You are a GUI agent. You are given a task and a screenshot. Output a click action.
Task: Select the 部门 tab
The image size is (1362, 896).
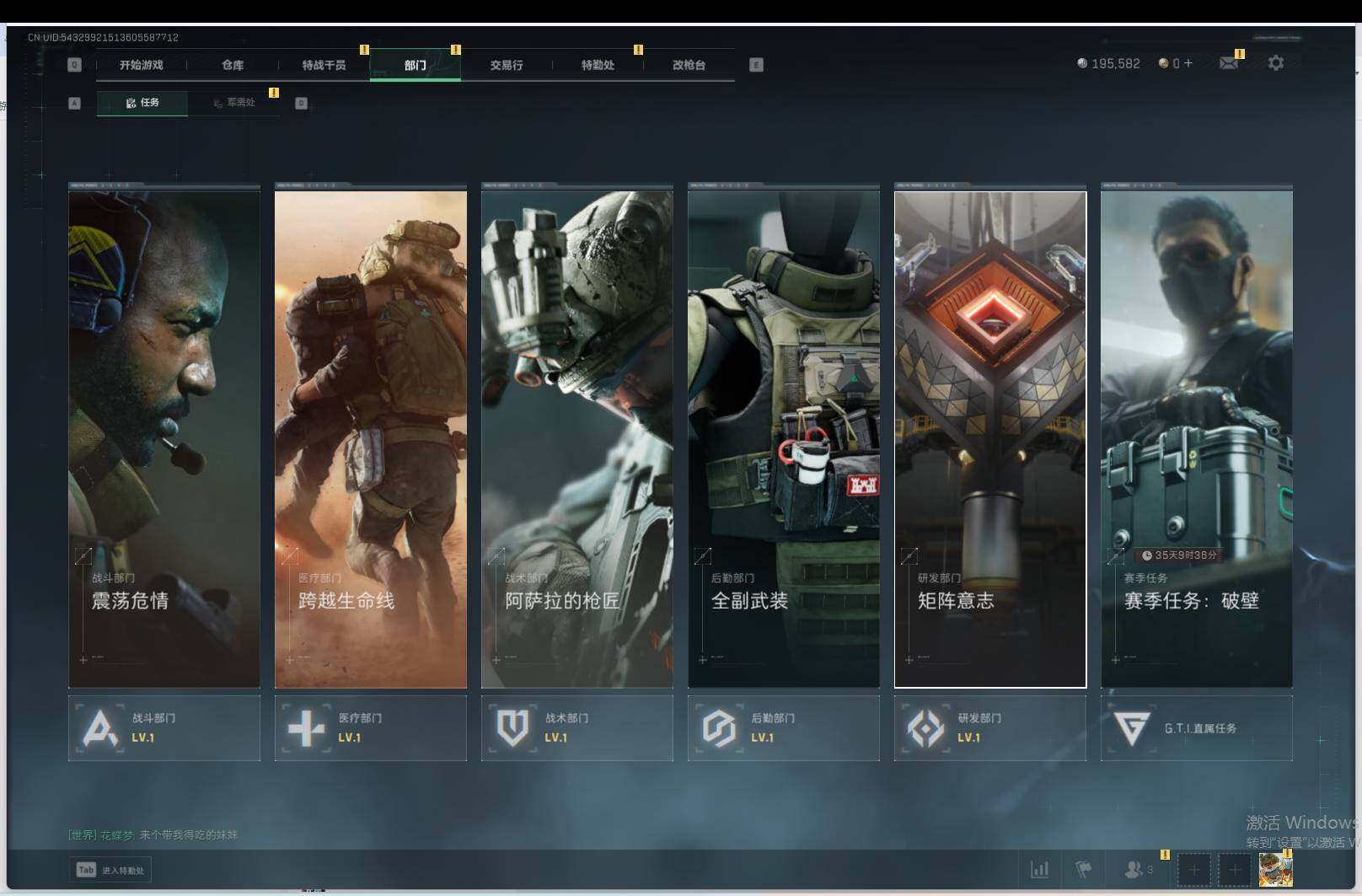pyautogui.click(x=416, y=65)
